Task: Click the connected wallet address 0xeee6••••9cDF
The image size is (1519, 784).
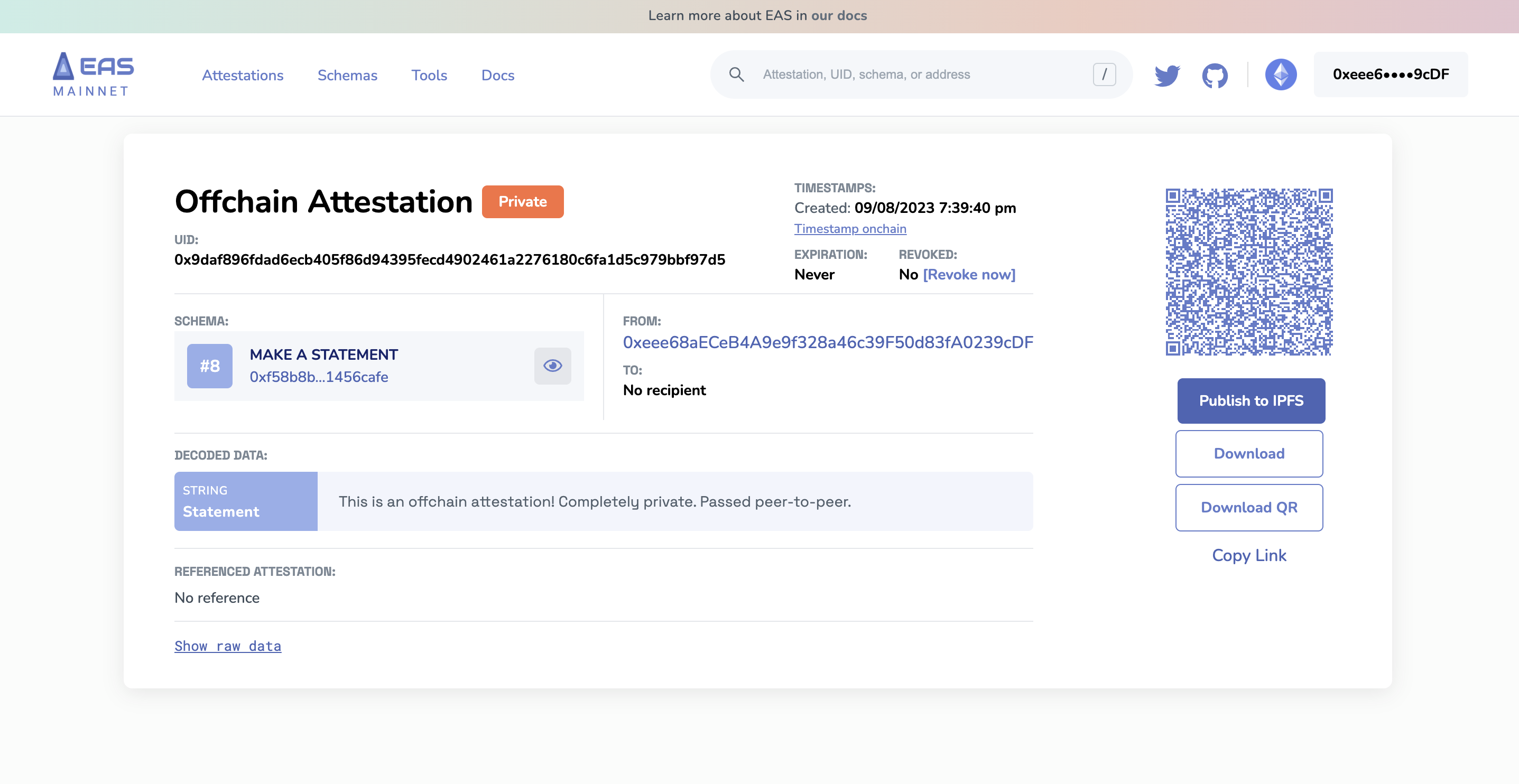Action: pyautogui.click(x=1391, y=73)
